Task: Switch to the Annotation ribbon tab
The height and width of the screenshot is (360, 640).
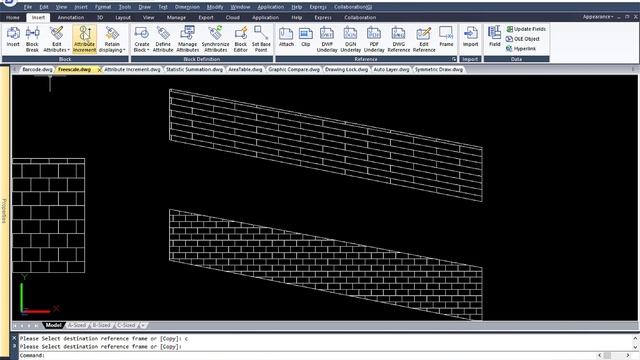Action: coord(71,18)
